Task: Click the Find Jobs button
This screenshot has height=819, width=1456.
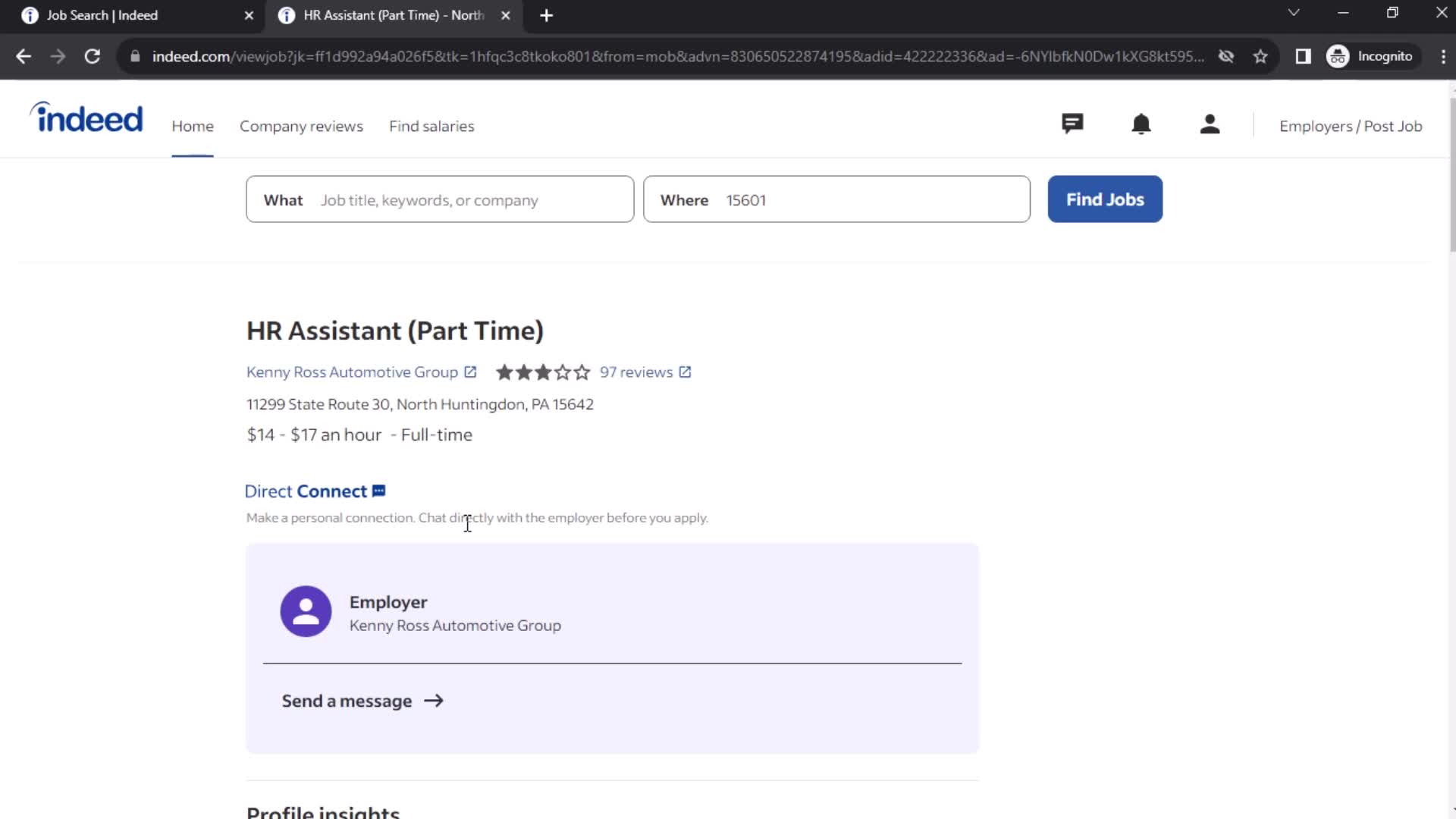Action: coord(1106,199)
